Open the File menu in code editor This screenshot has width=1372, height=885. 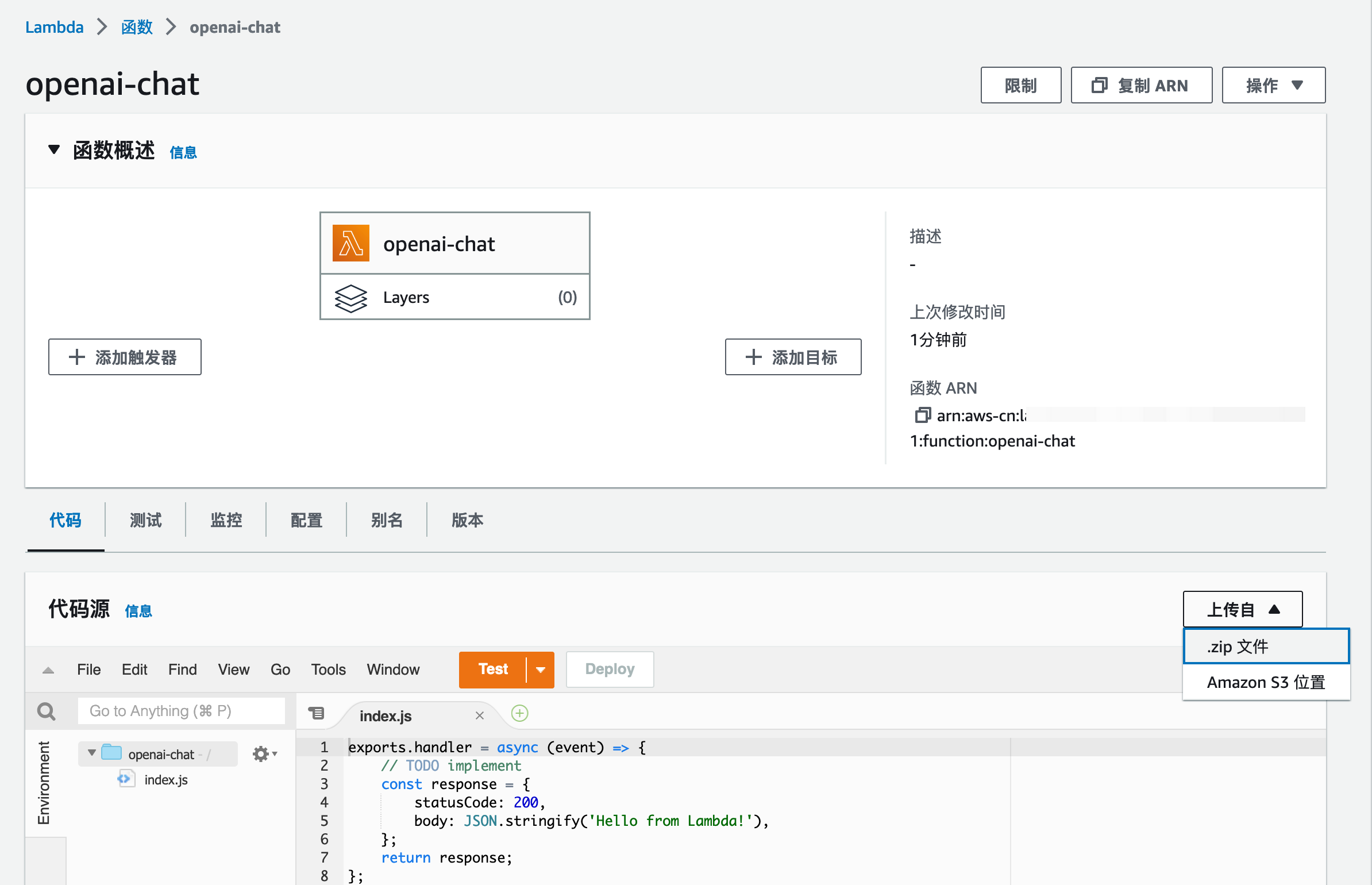click(89, 669)
